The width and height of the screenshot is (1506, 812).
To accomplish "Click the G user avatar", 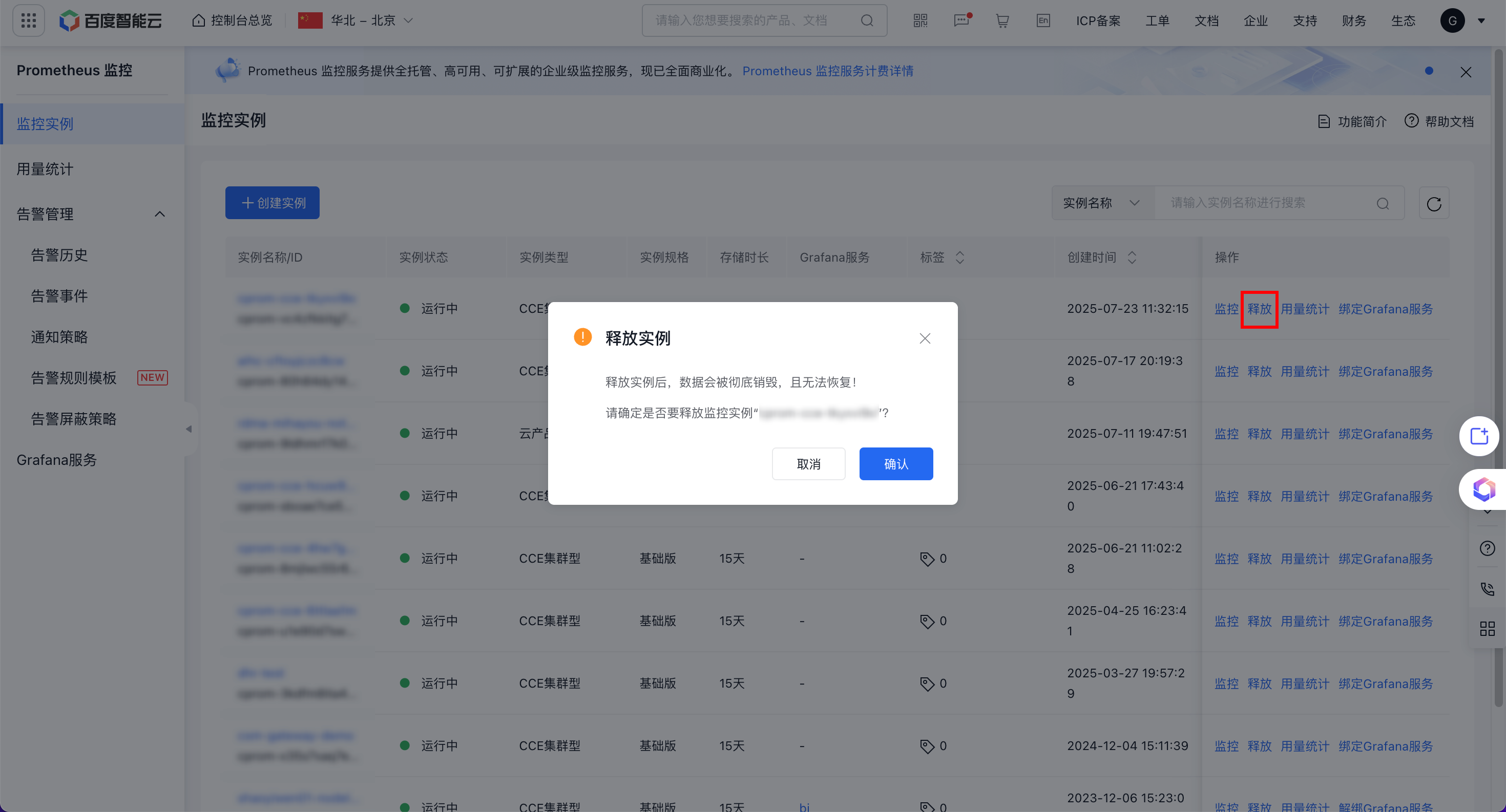I will coord(1452,20).
